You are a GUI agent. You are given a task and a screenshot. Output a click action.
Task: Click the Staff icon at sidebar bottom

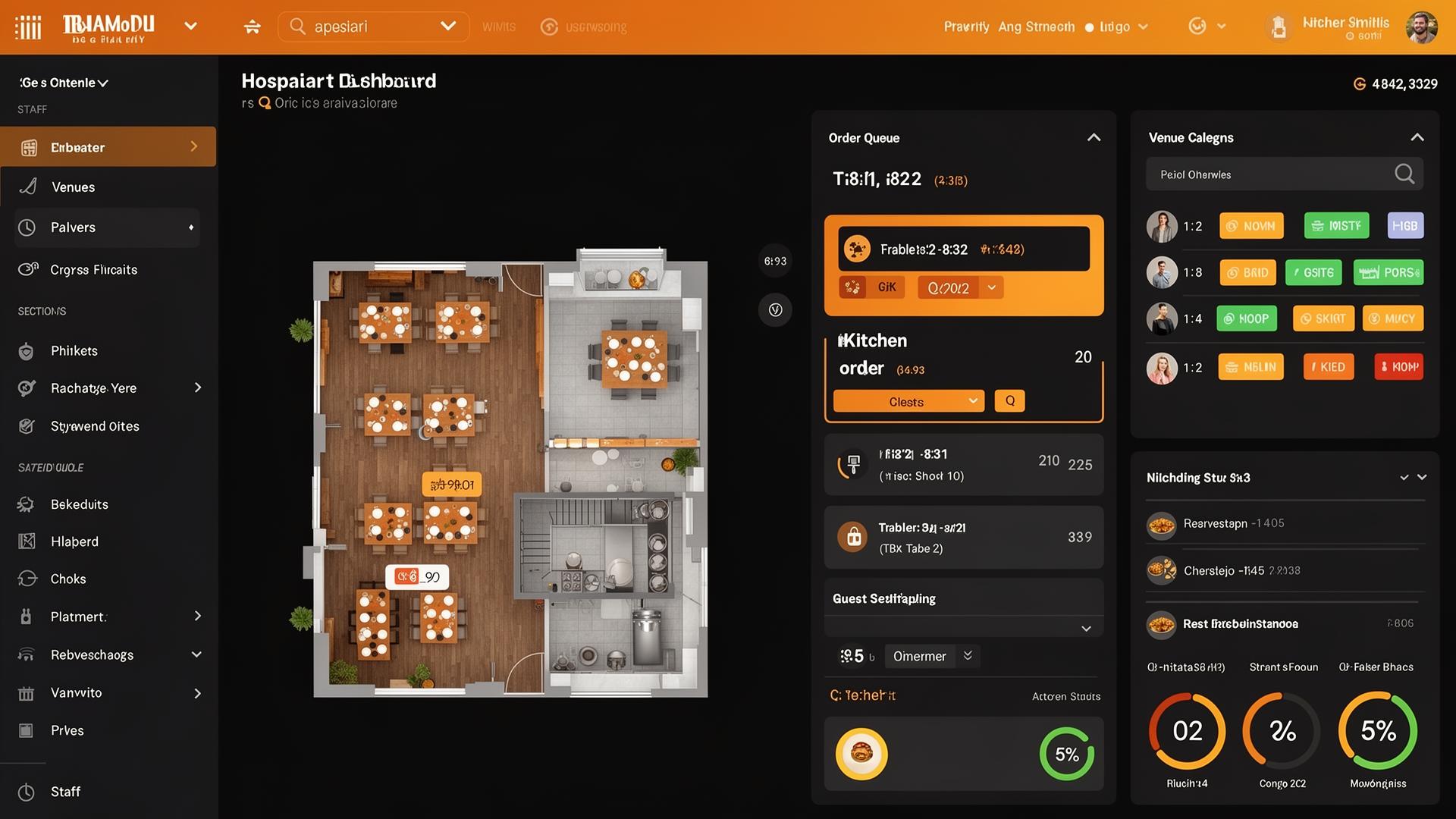[27, 791]
